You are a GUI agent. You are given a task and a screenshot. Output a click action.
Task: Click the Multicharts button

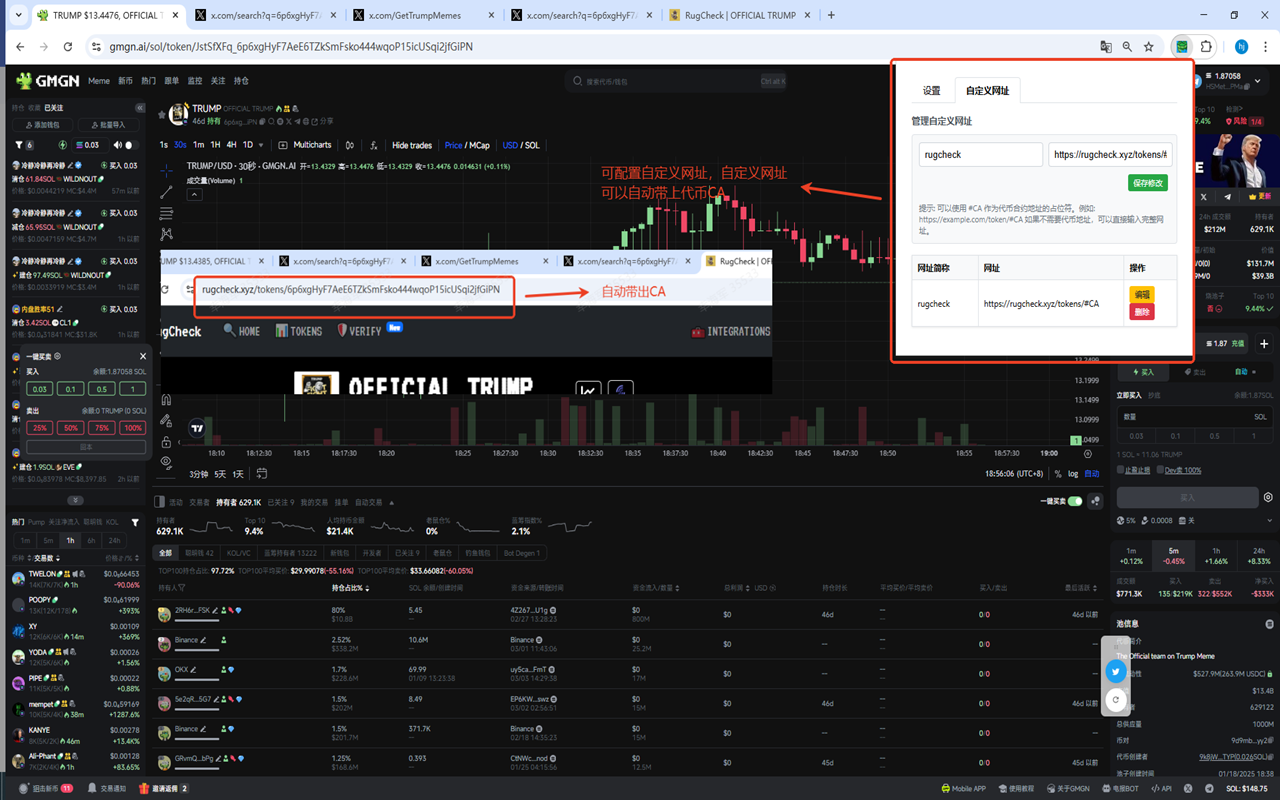pos(305,145)
